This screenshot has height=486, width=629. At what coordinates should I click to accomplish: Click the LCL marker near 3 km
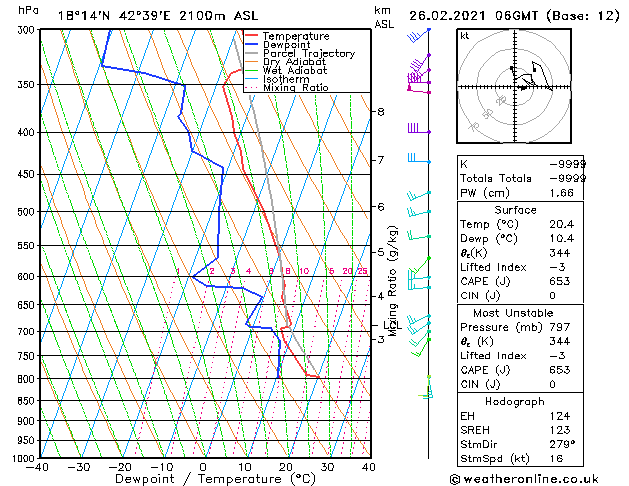(x=393, y=326)
